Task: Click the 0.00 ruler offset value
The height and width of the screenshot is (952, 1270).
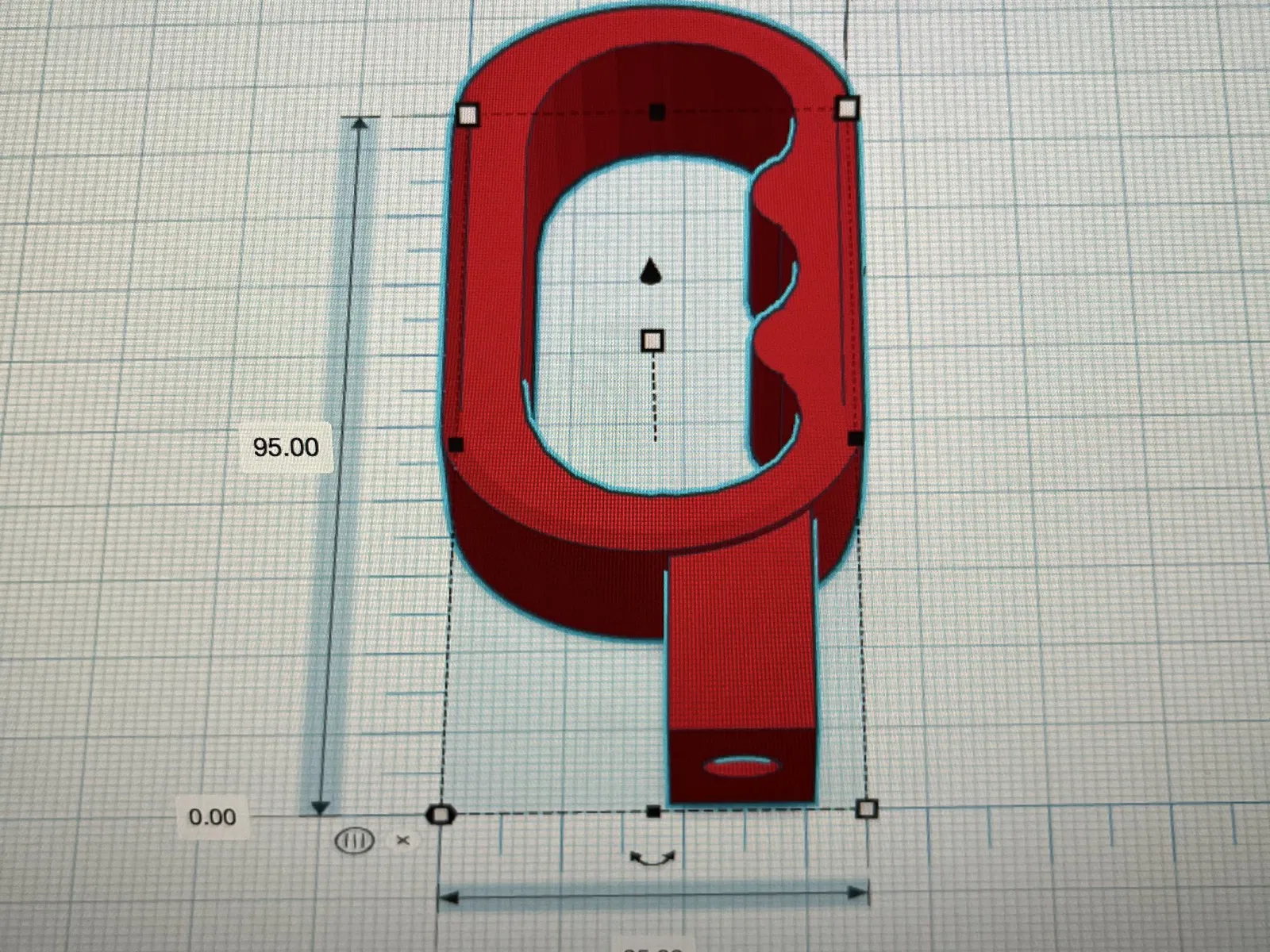Action: 212,817
